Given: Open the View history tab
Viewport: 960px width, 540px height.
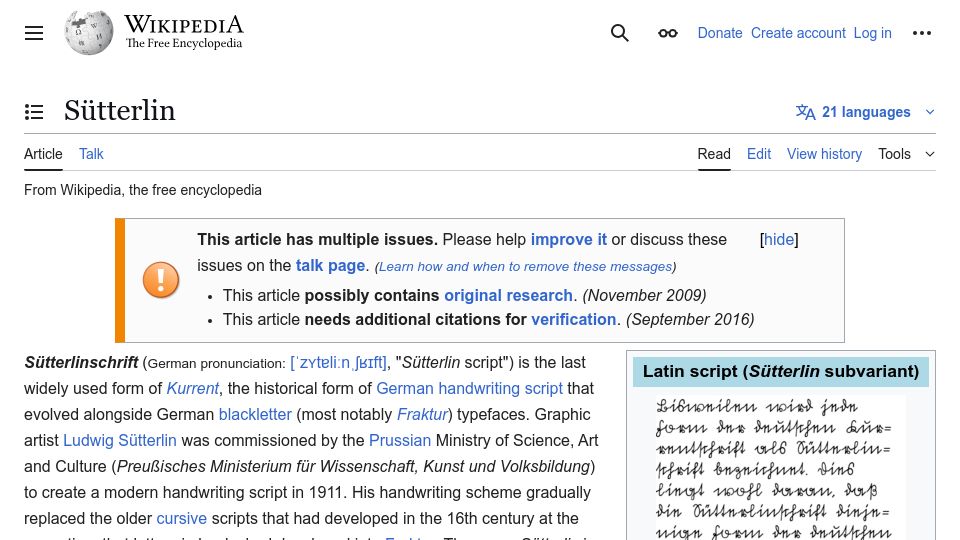Looking at the screenshot, I should pyautogui.click(x=824, y=154).
